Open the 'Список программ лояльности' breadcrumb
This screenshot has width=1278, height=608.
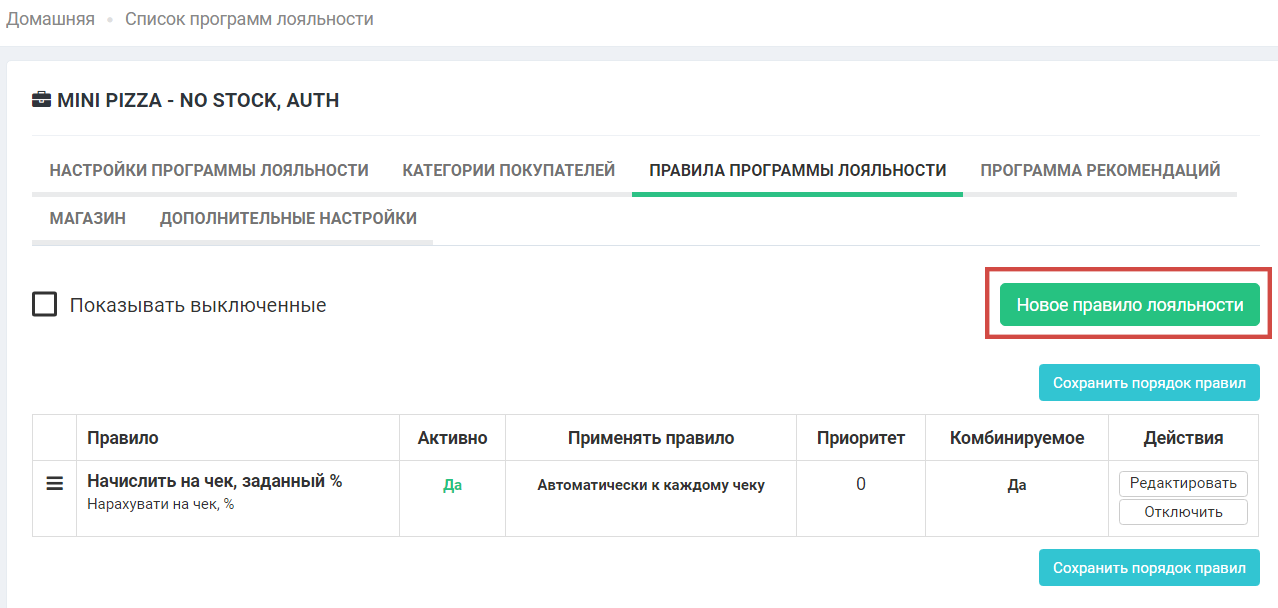tap(249, 19)
